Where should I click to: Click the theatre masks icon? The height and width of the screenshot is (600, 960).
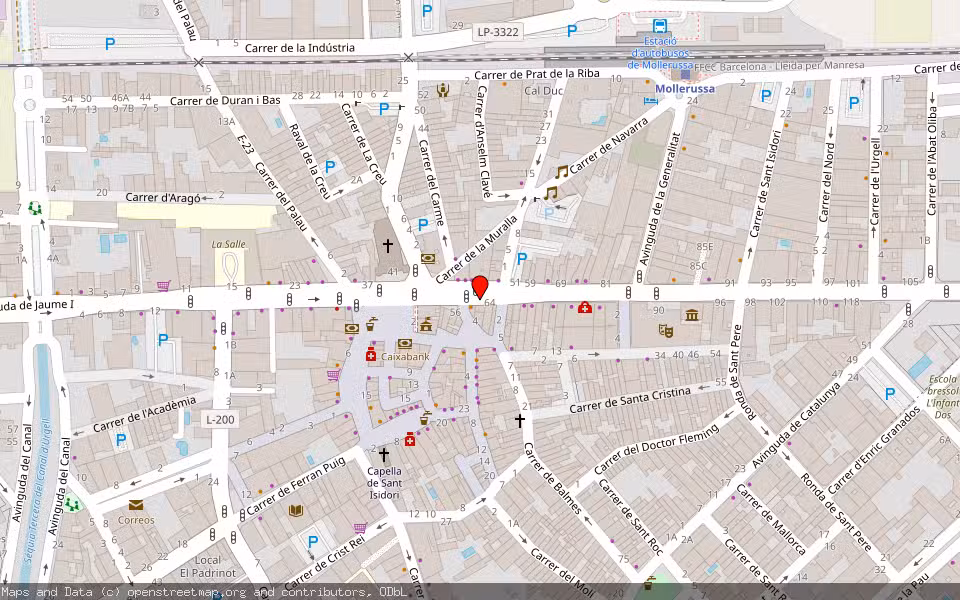coord(665,331)
